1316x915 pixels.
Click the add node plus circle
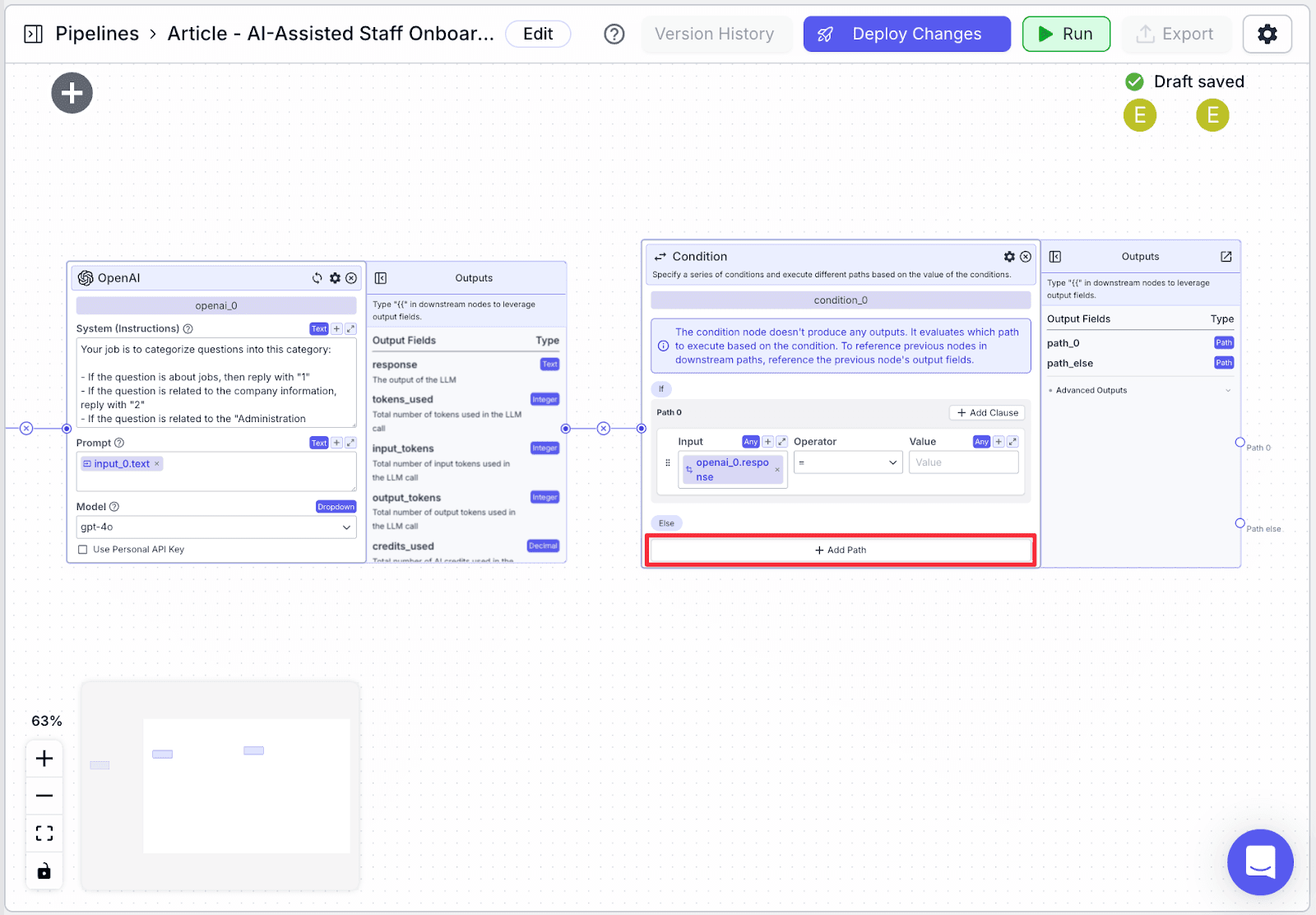[72, 93]
